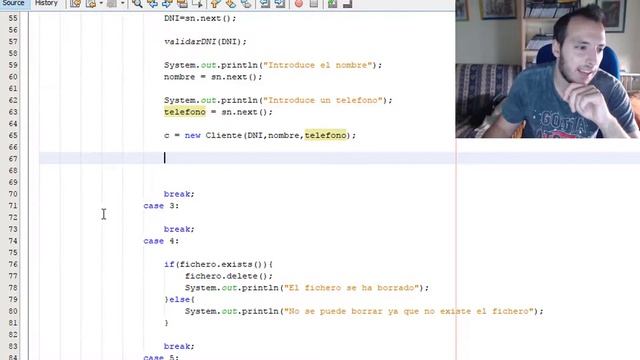Click the "El fichero se ha borrado" string

point(351,288)
